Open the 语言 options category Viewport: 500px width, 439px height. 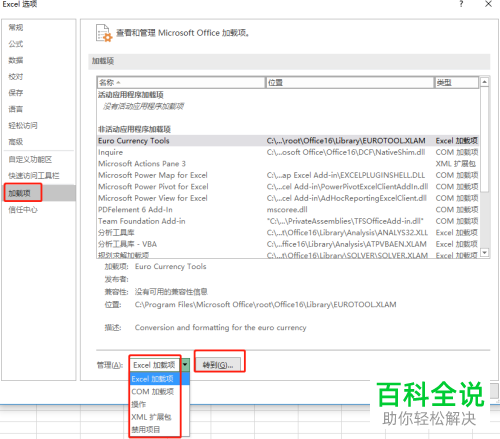[16, 109]
